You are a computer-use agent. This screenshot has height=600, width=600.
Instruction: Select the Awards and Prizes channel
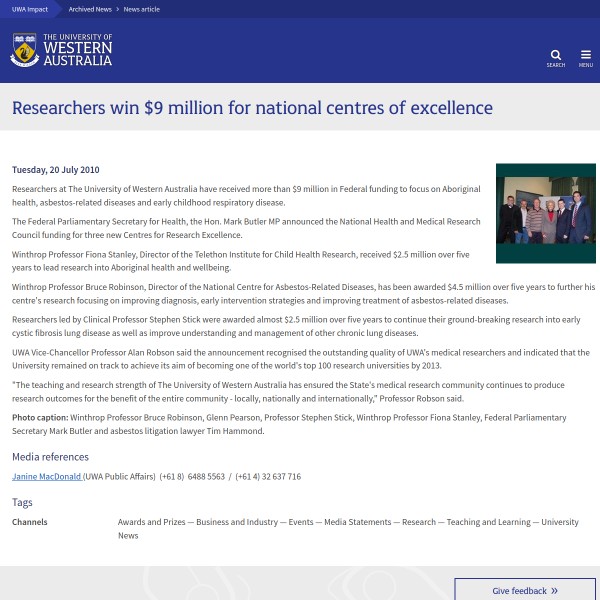coord(151,522)
